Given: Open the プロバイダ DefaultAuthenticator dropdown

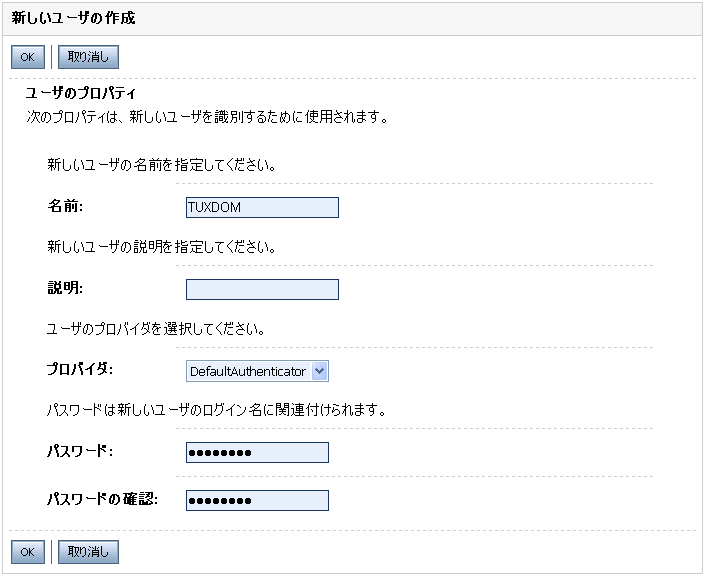Looking at the screenshot, I should click(257, 371).
